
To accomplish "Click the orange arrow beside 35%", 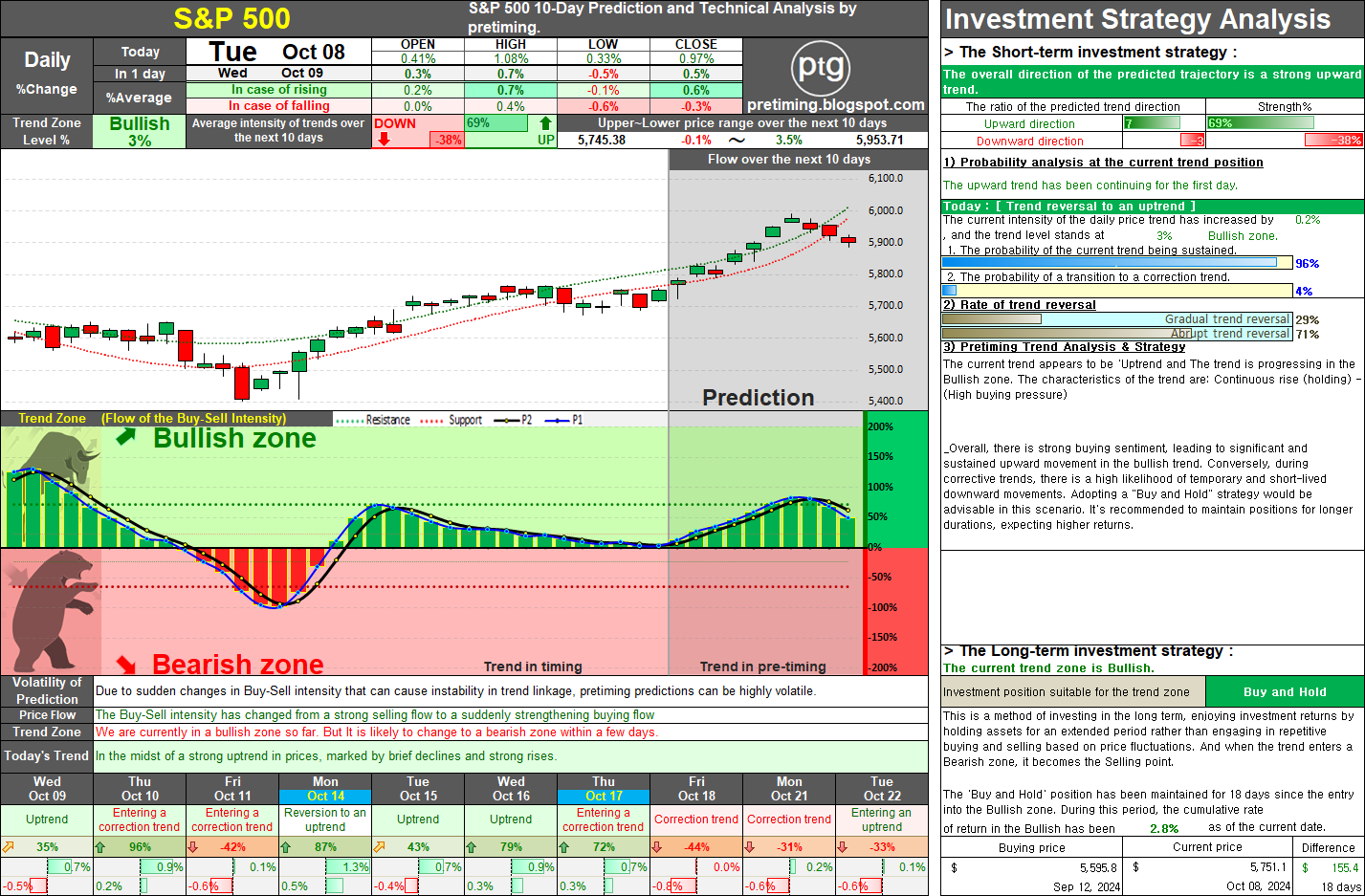I will (x=9, y=847).
